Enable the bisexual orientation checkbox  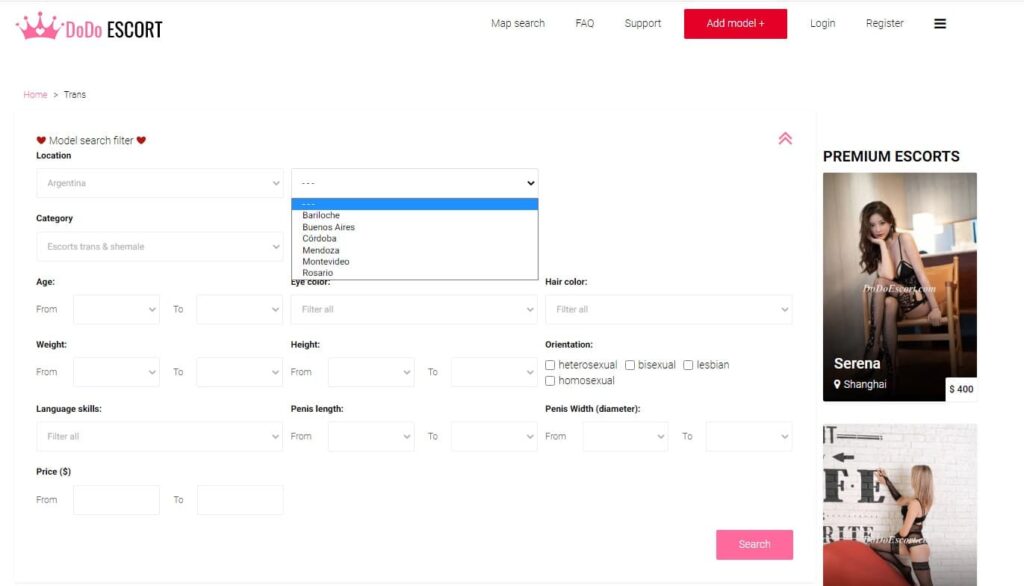point(630,365)
